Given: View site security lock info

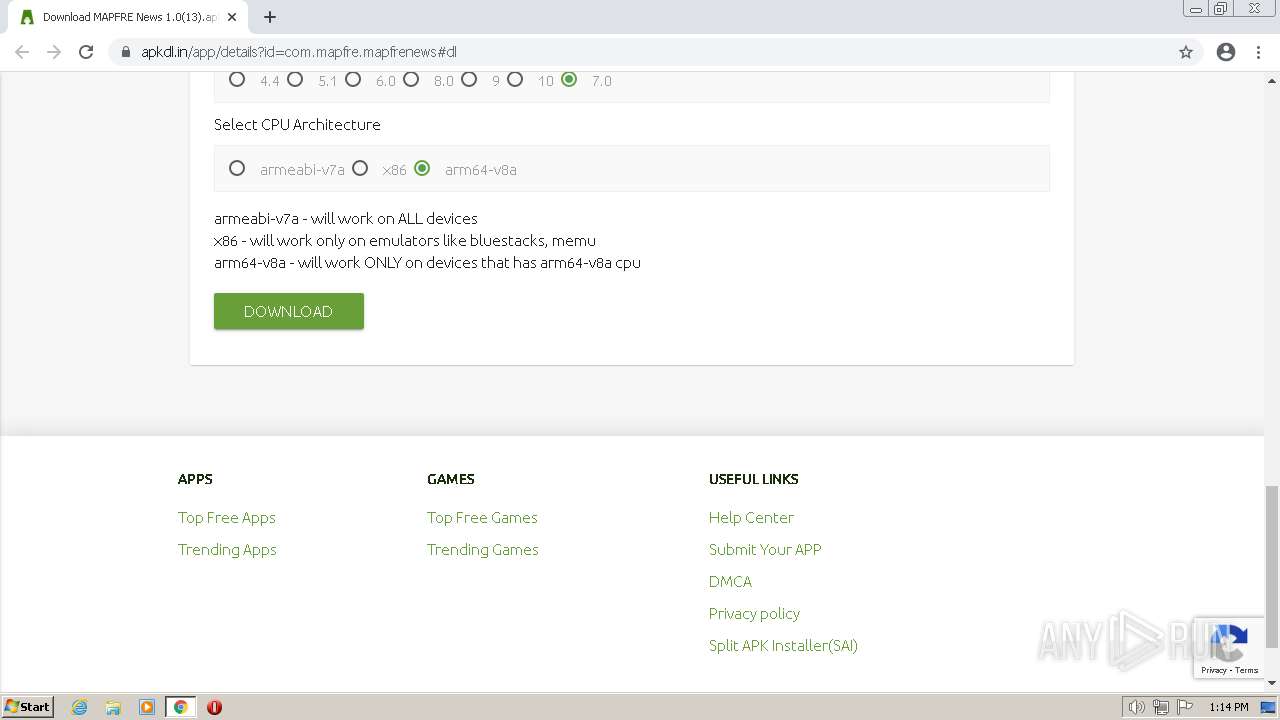Looking at the screenshot, I should pyautogui.click(x=126, y=52).
